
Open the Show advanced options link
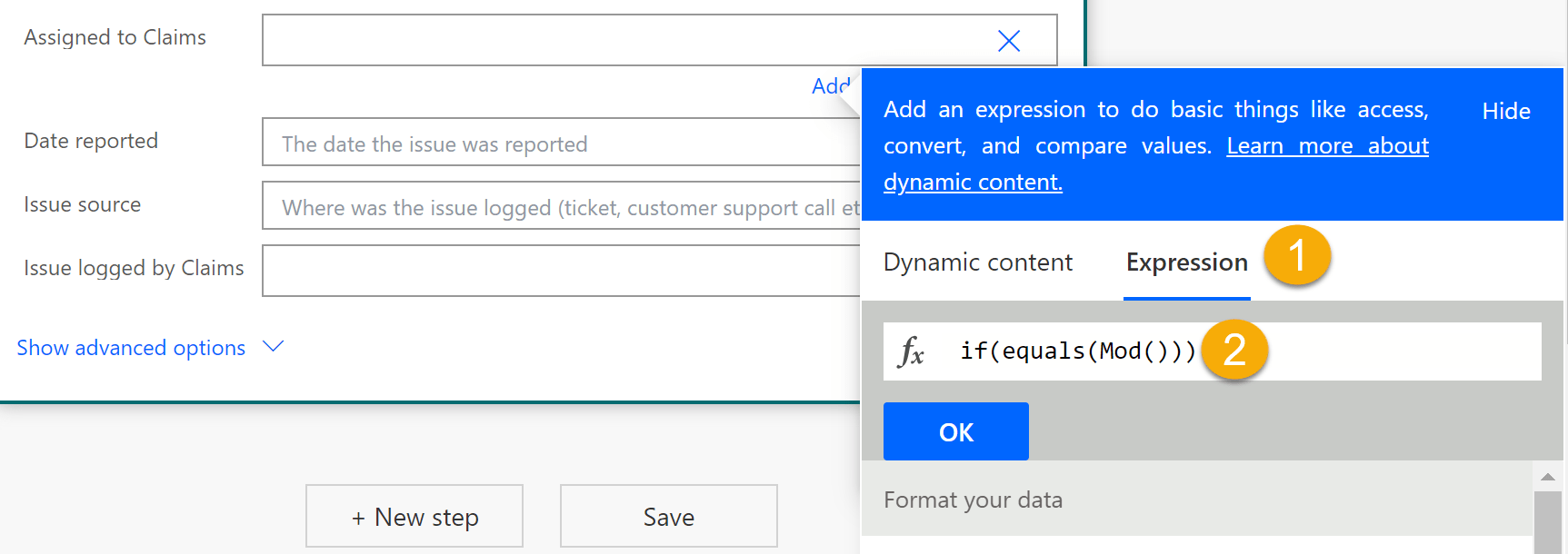(131, 348)
